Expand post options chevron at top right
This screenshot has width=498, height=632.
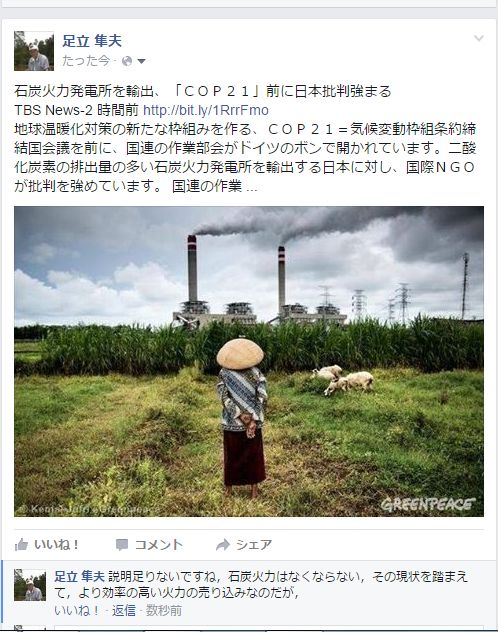[x=479, y=38]
